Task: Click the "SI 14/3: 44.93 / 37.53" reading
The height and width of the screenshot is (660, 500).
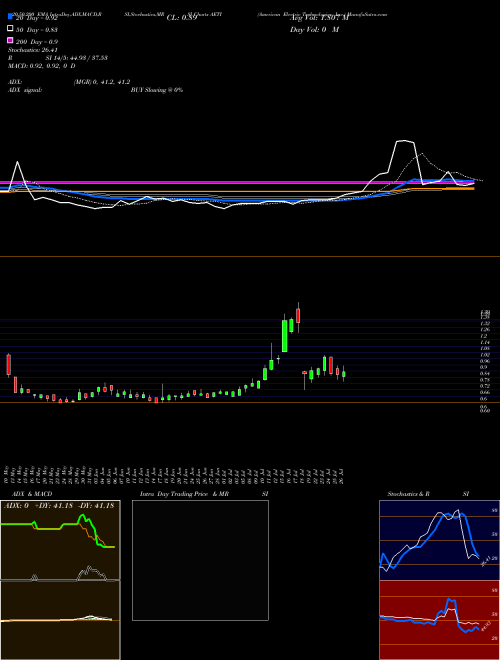Action: pyautogui.click(x=77, y=58)
